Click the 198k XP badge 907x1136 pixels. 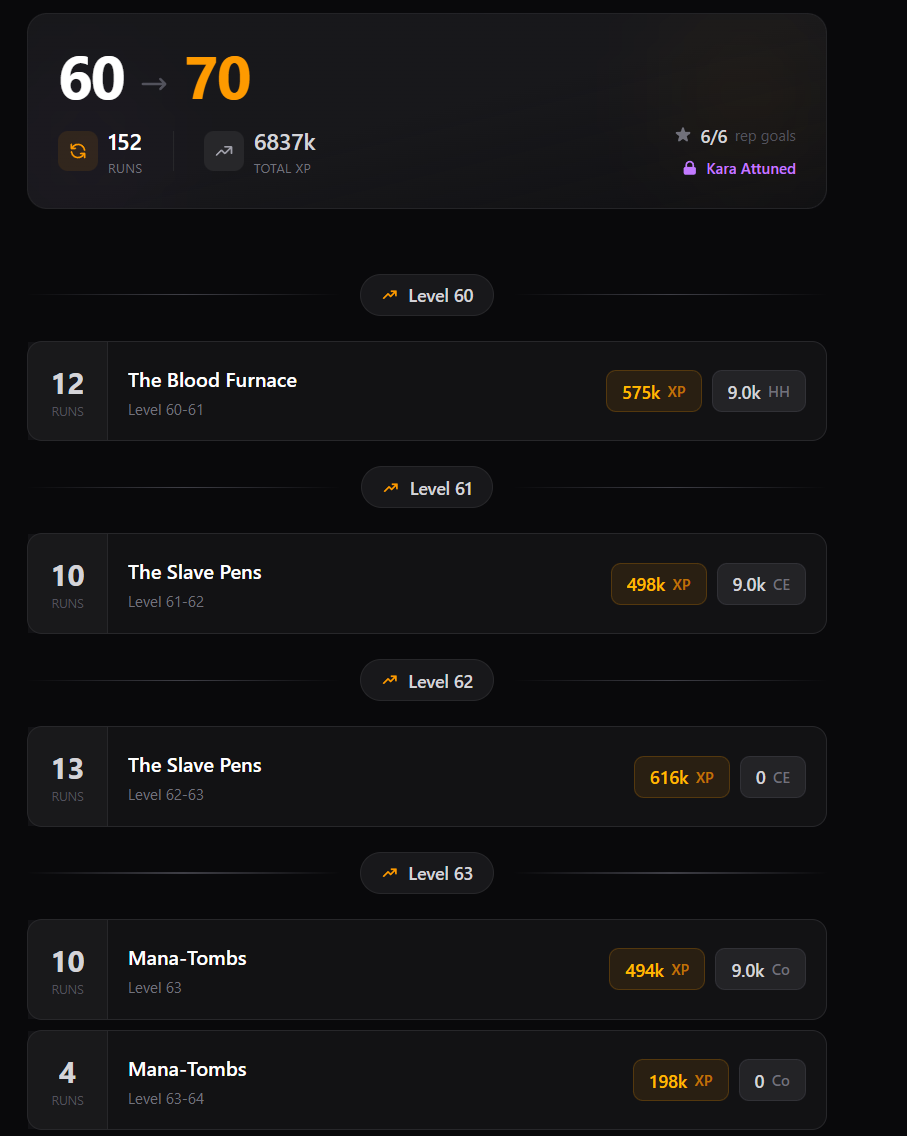coord(680,1081)
